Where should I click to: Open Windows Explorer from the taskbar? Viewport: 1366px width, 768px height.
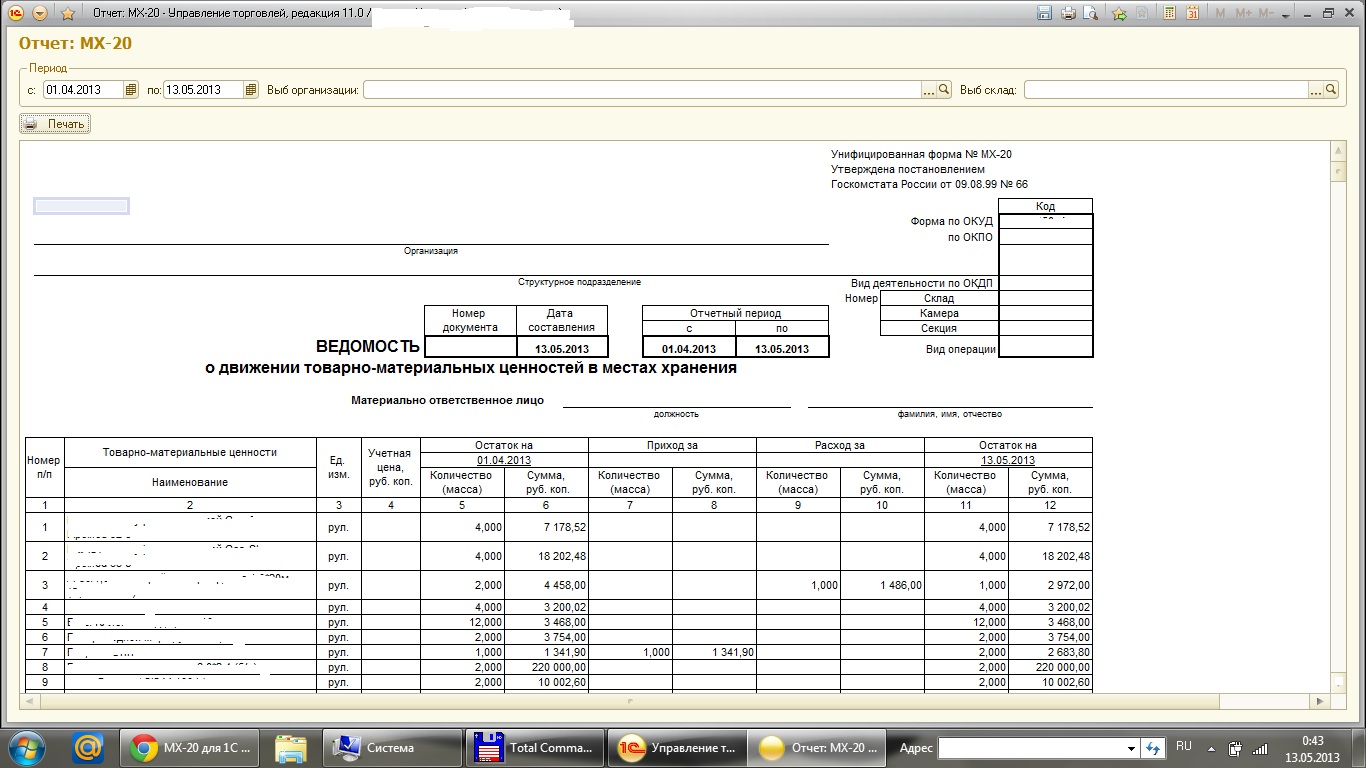coord(291,748)
